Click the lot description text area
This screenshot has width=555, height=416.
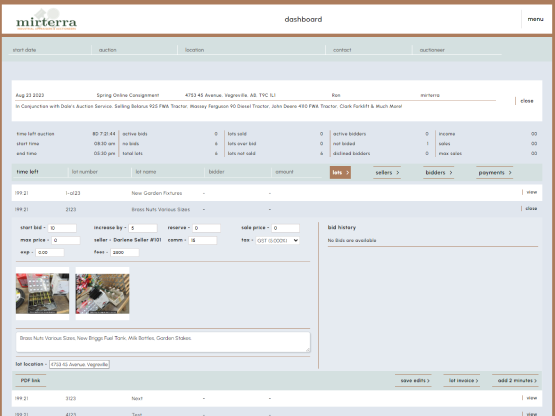(x=163, y=342)
